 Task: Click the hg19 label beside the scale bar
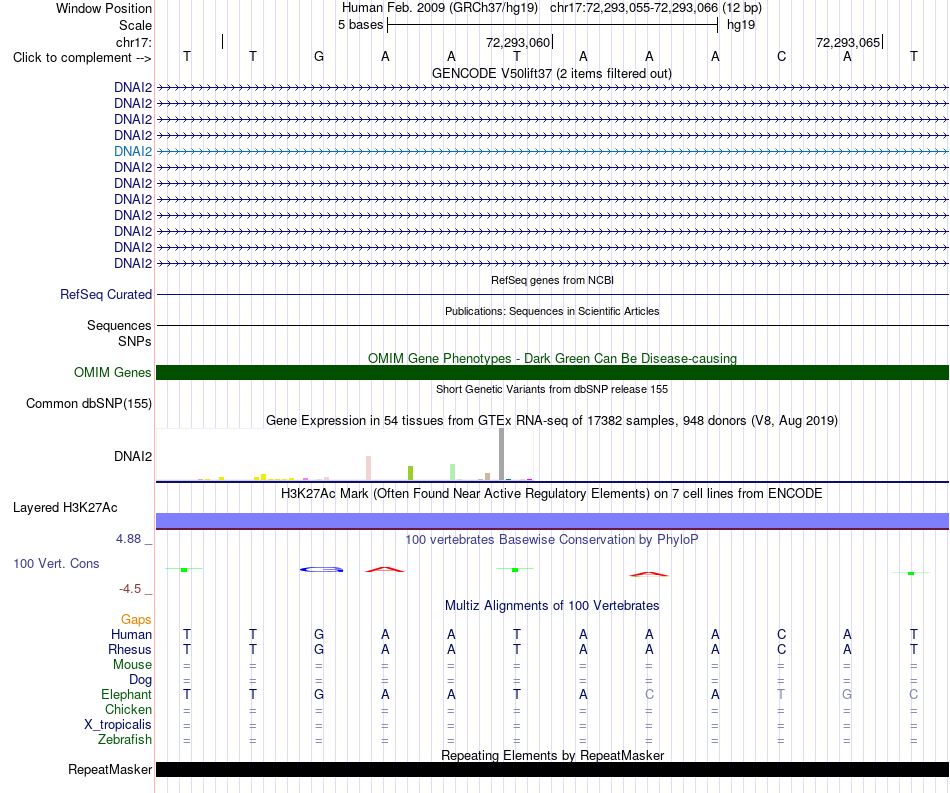(741, 25)
